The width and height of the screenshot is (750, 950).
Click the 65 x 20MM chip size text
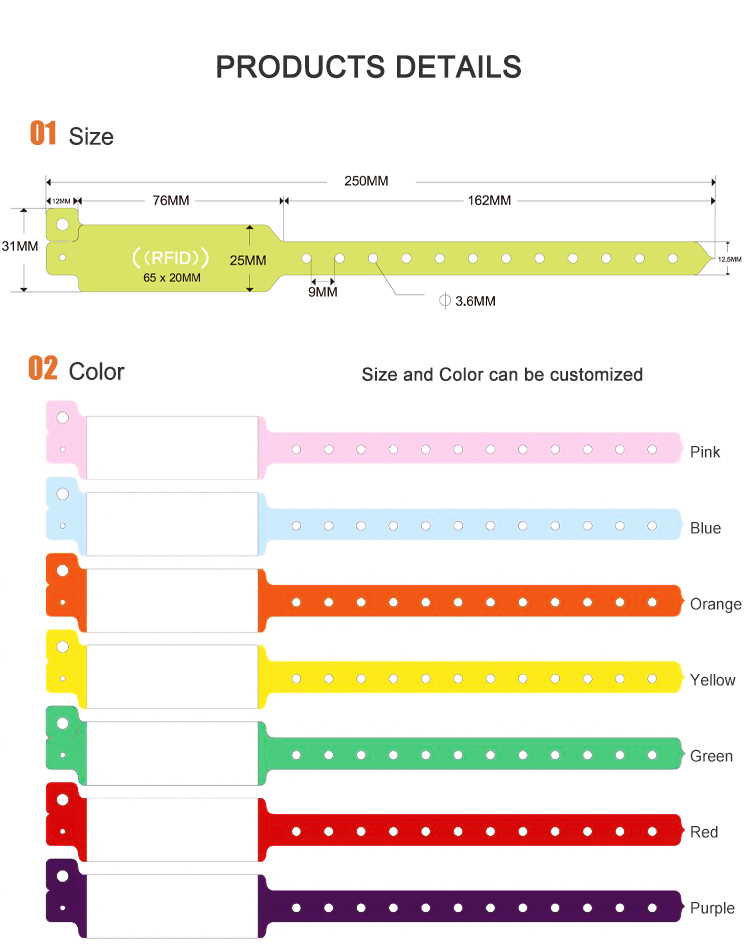172,277
